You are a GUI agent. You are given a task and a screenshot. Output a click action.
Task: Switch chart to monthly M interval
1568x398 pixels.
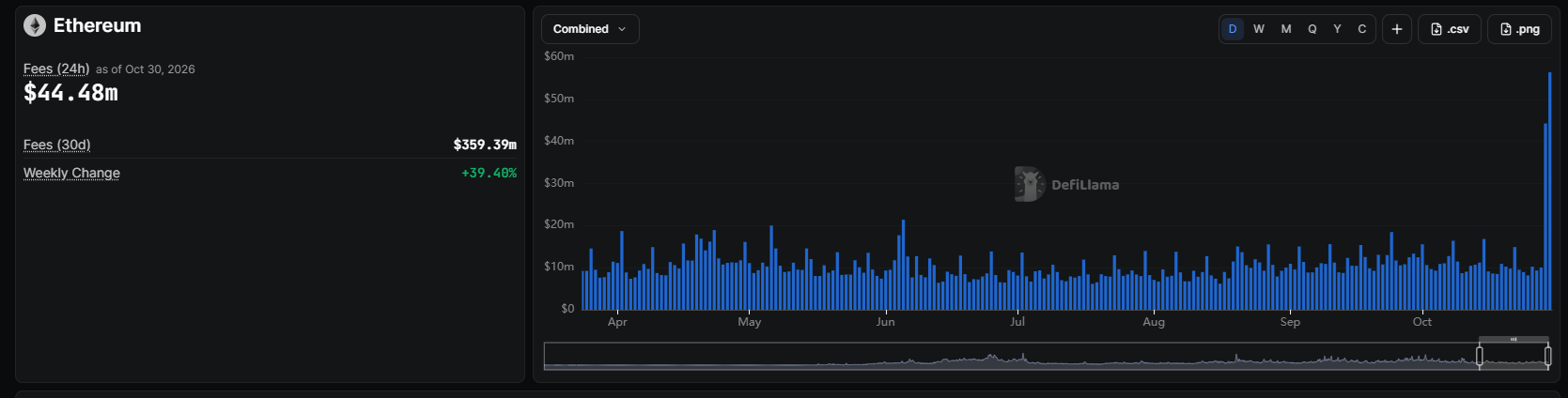click(1286, 29)
